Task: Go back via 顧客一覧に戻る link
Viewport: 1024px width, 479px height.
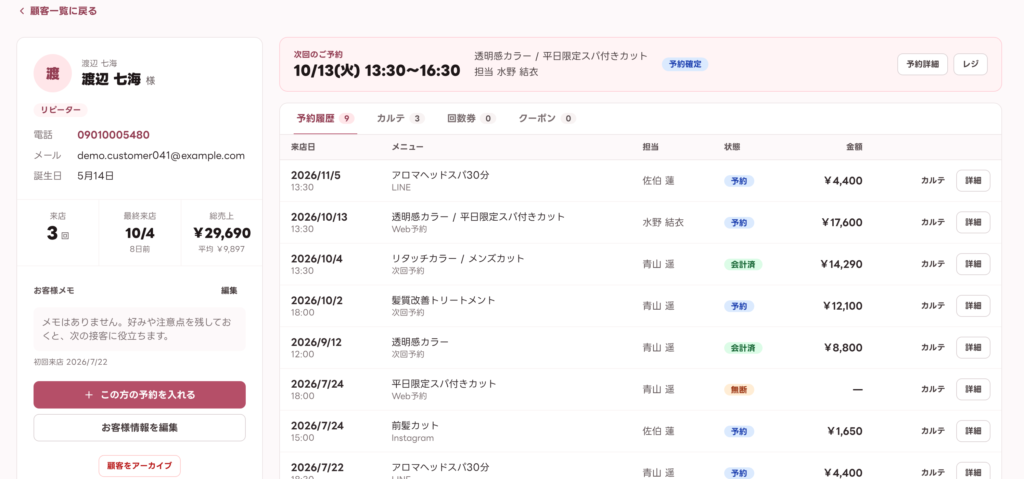Action: tap(58, 11)
